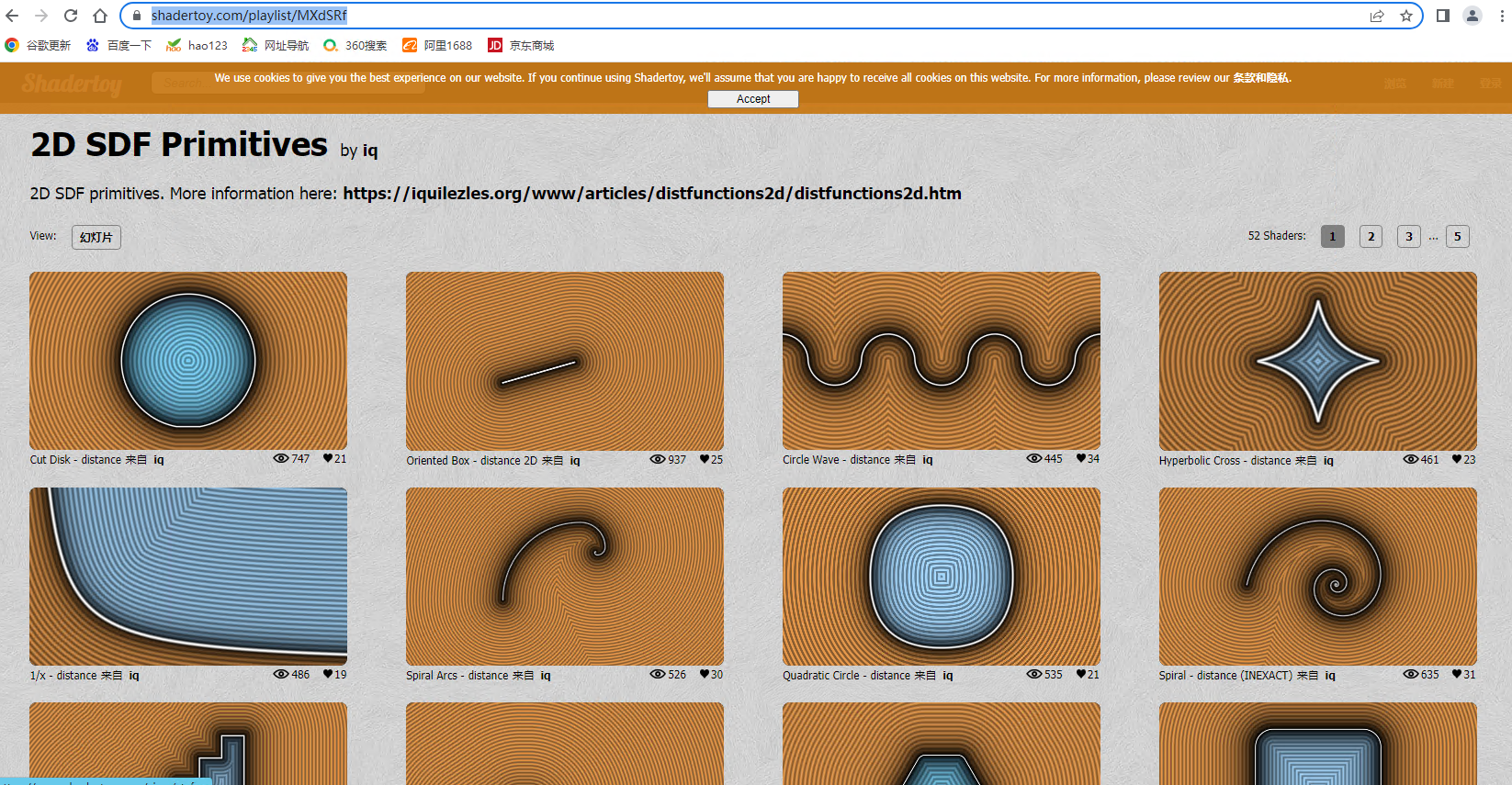Click the site lock icon in the address bar
Screen dimensions: 1512x785
(137, 16)
